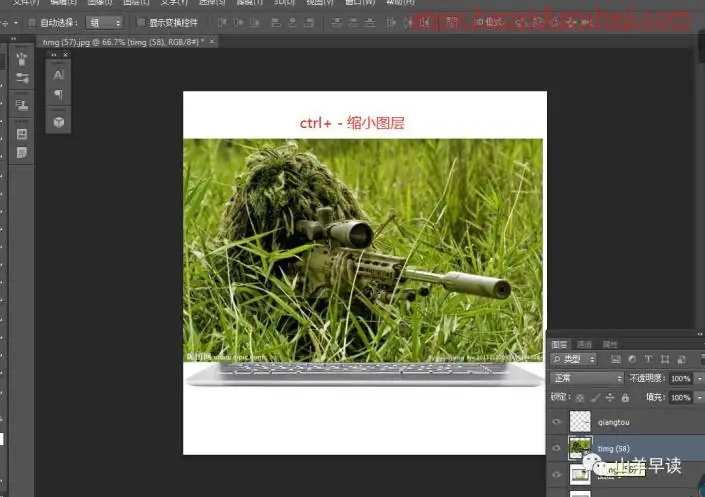
Task: Open the 文字(Y) menu
Action: pos(174,3)
